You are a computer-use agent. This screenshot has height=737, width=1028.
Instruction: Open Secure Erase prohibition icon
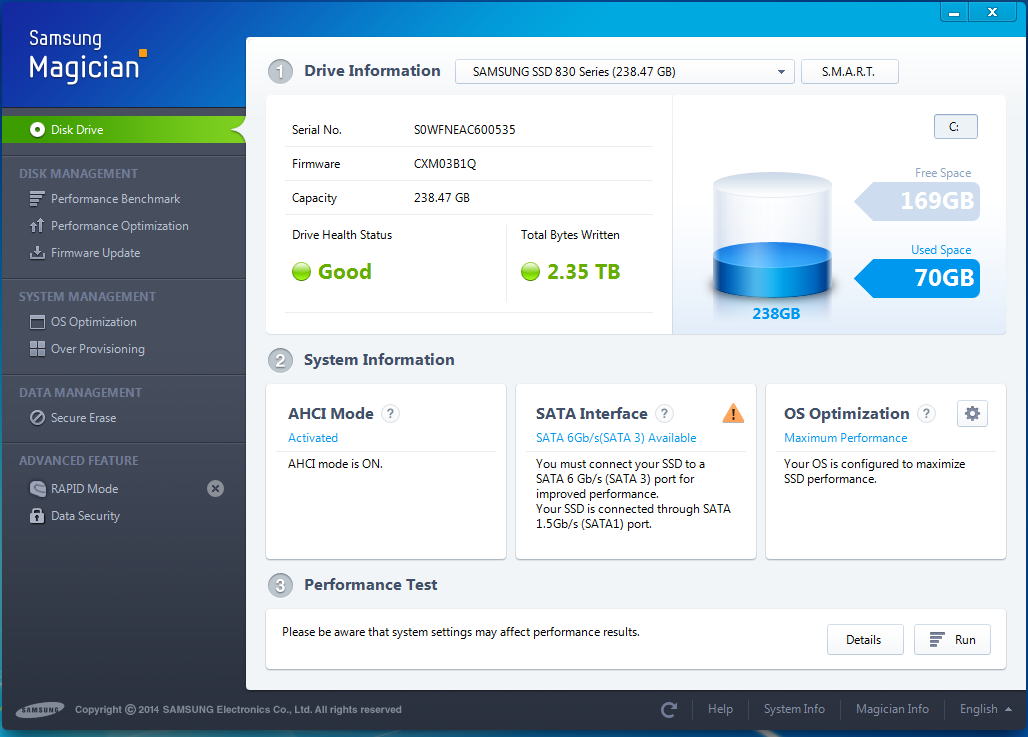37,418
